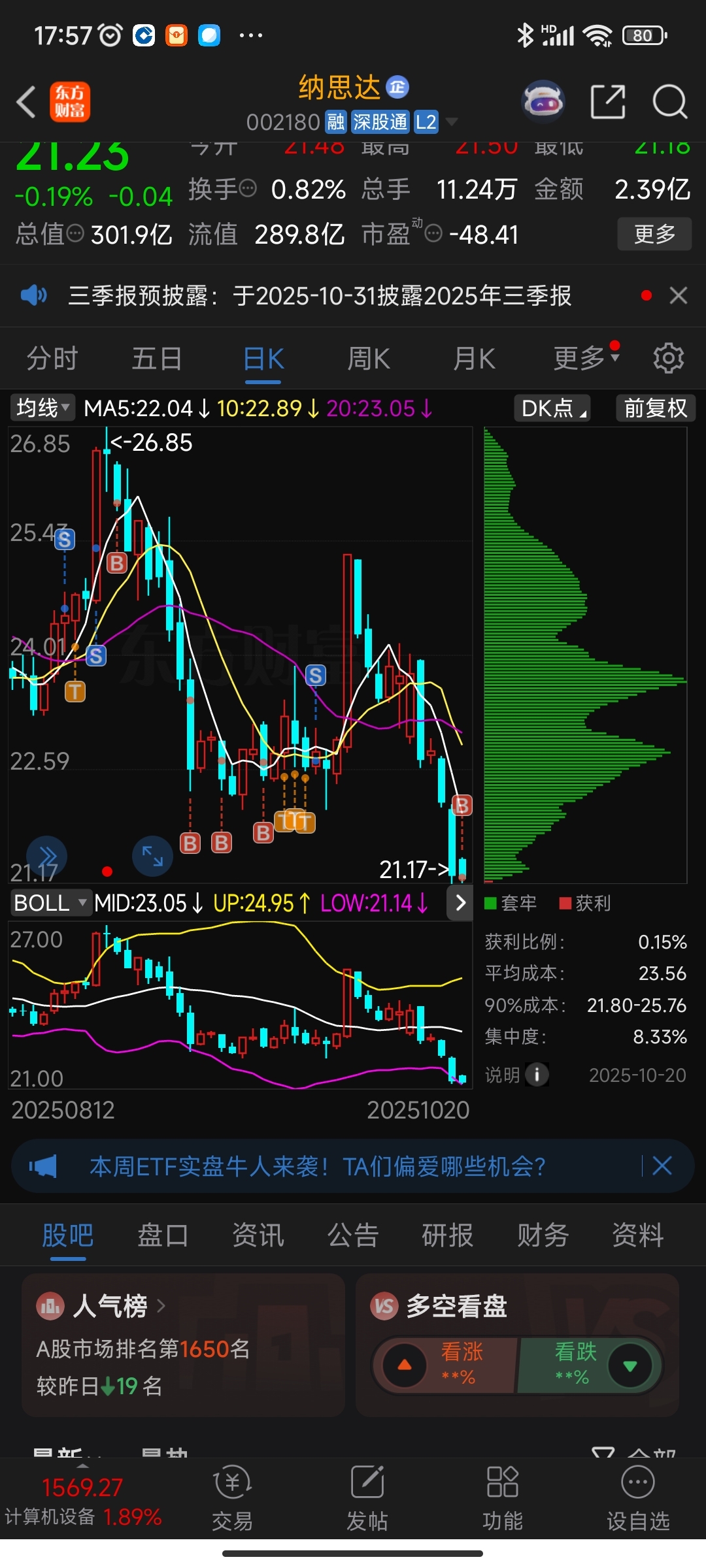The image size is (706, 1568).
Task: Tap the 深股通 tag
Action: point(380,122)
